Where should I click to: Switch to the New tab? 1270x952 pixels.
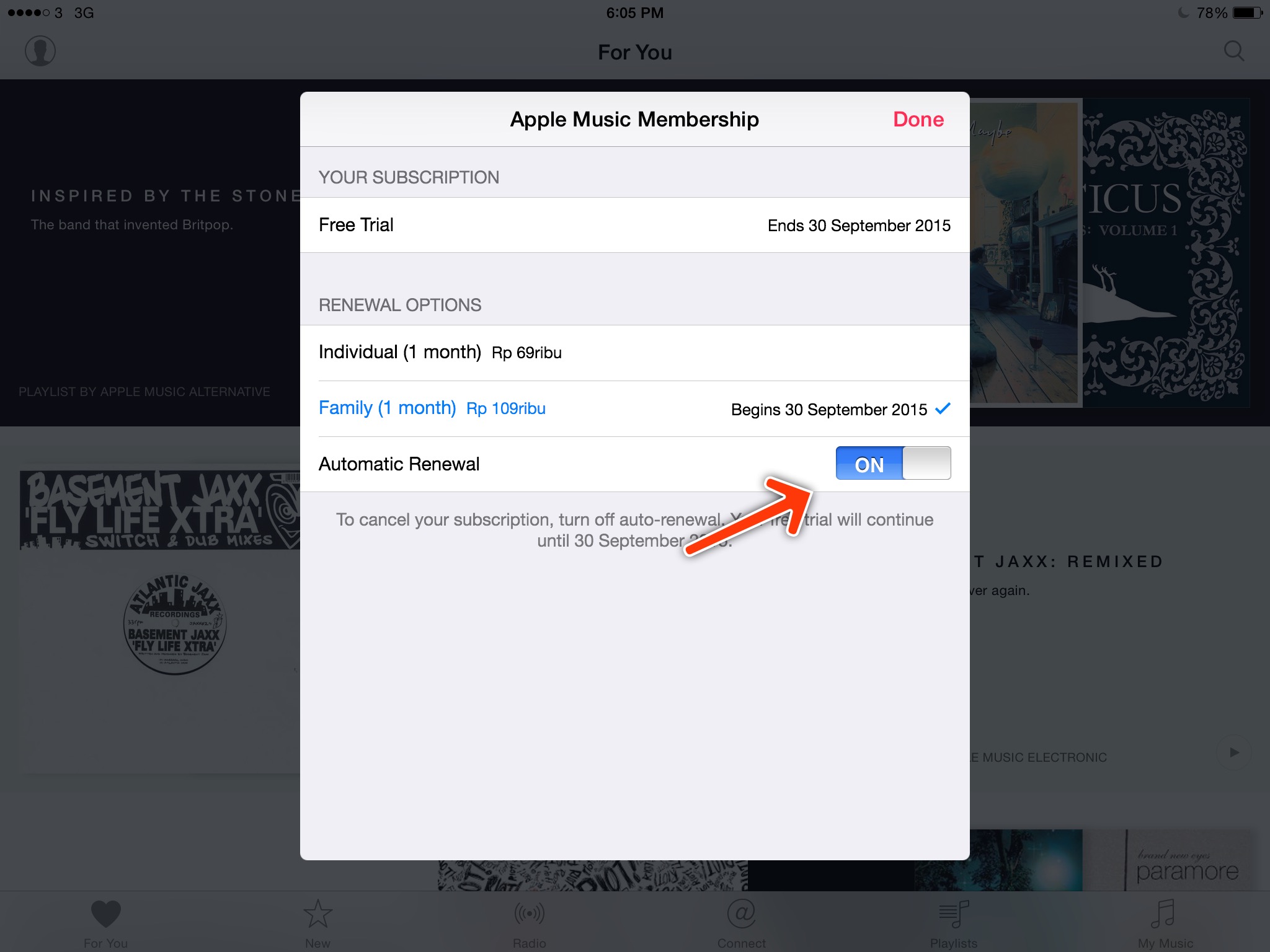click(317, 923)
